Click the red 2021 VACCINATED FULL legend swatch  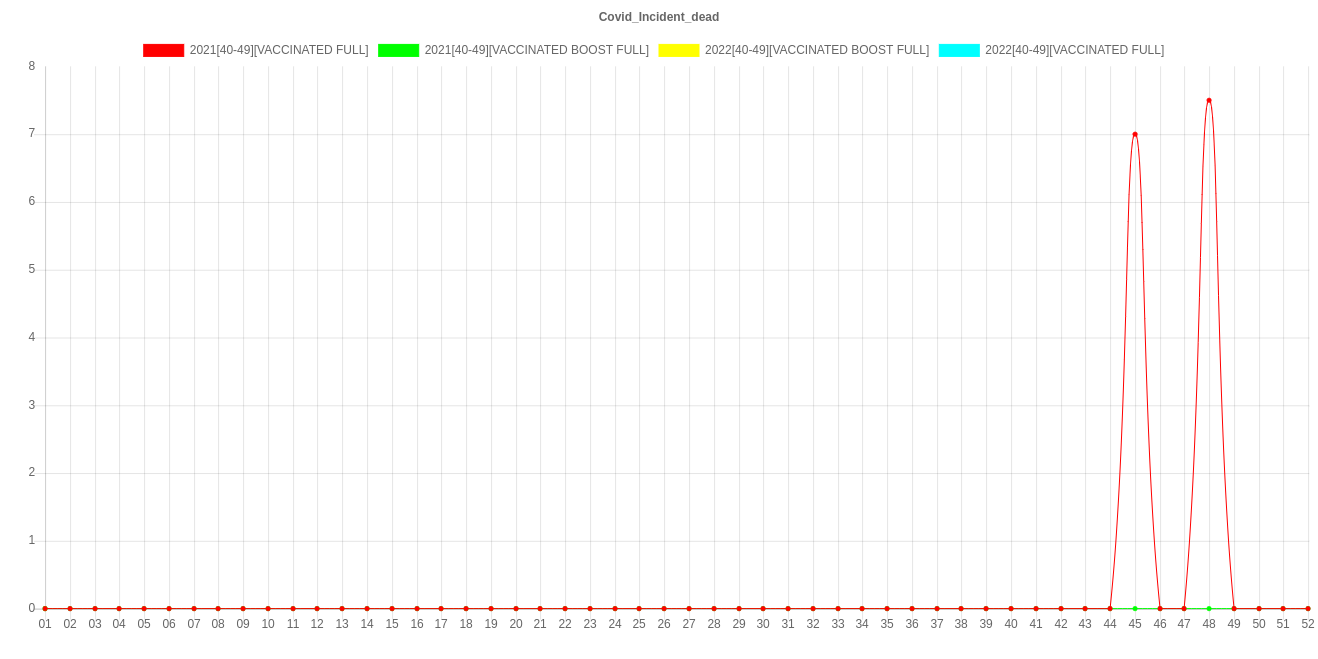pos(163,50)
